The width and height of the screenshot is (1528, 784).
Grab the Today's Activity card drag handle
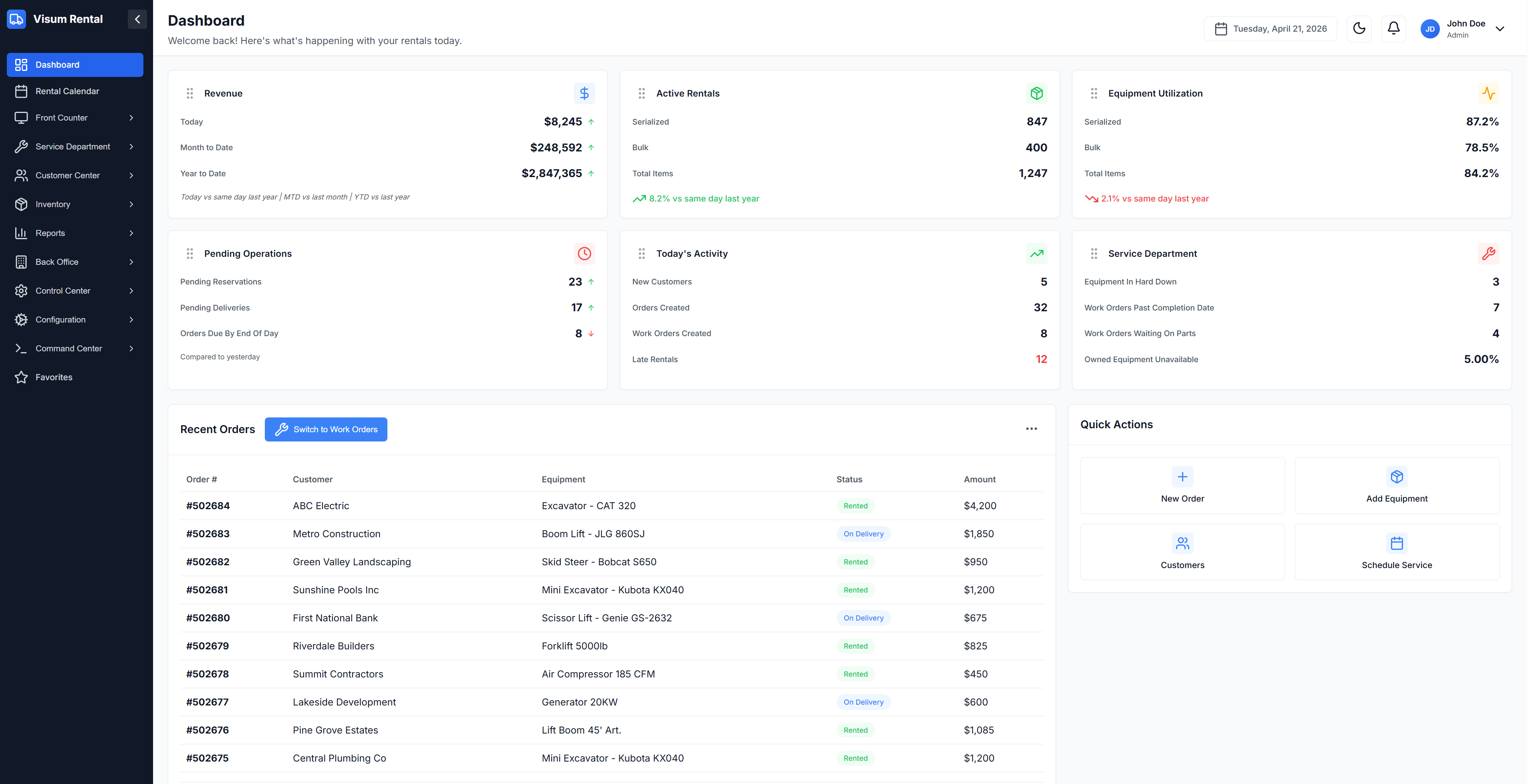coord(641,253)
